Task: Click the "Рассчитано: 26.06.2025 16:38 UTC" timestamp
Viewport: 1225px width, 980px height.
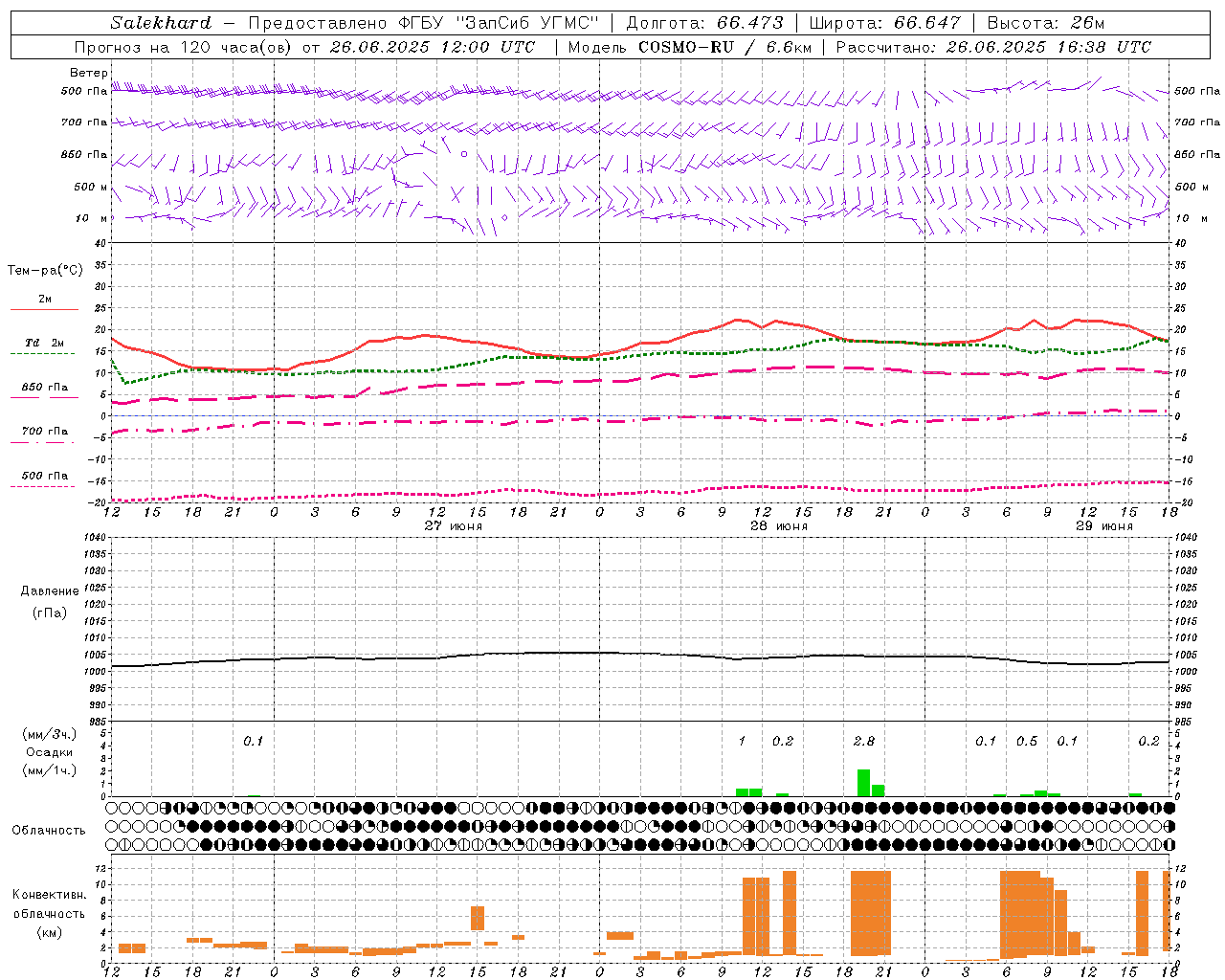Action: (993, 47)
